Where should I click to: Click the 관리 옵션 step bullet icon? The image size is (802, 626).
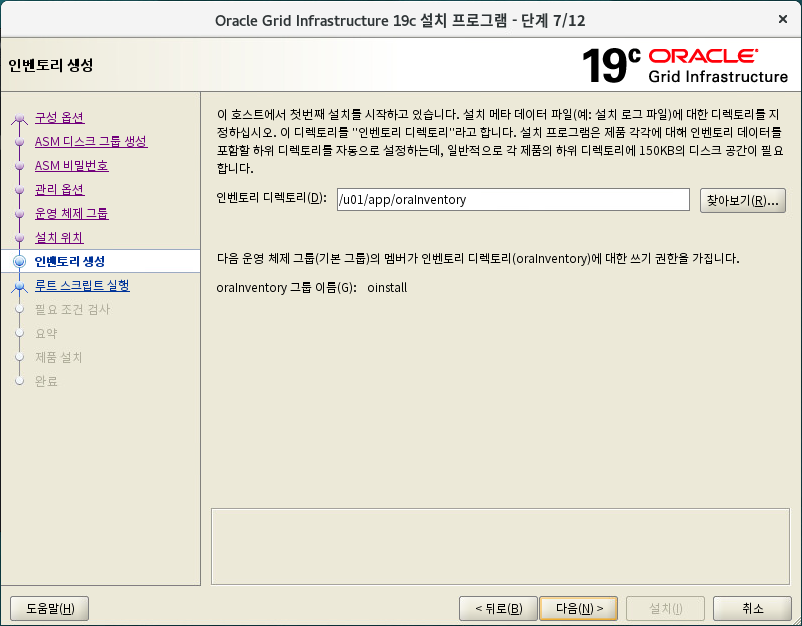point(19,190)
